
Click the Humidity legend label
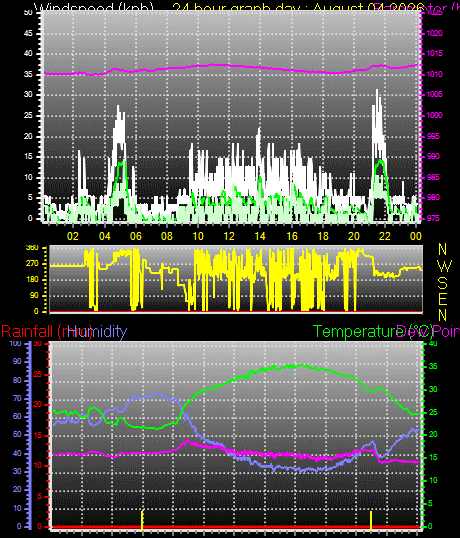coord(97,332)
